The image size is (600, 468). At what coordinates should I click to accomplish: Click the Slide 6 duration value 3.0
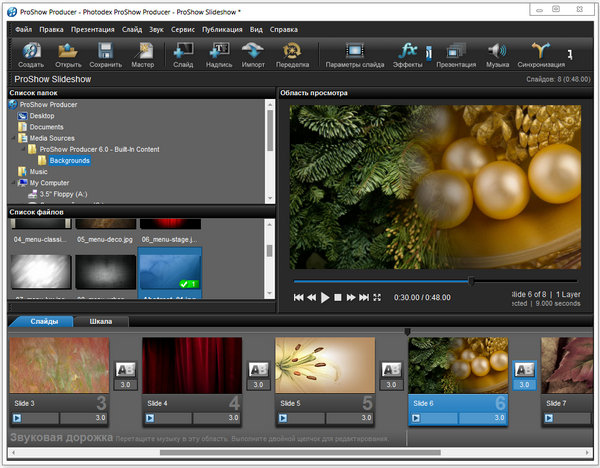499,418
